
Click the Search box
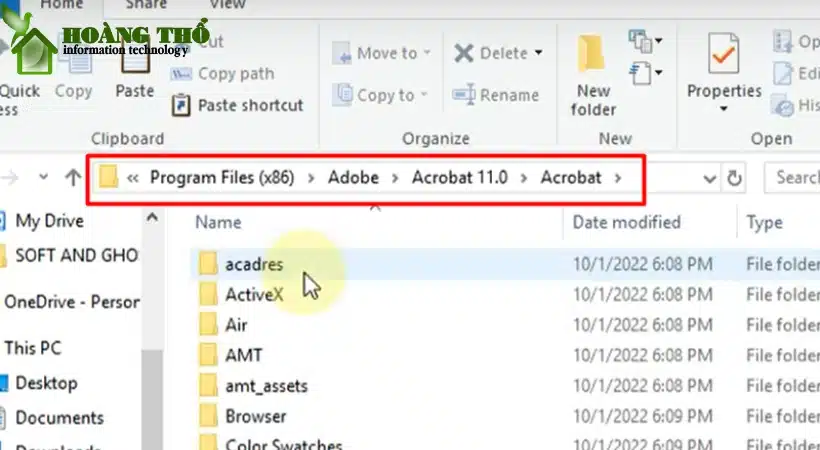point(792,178)
